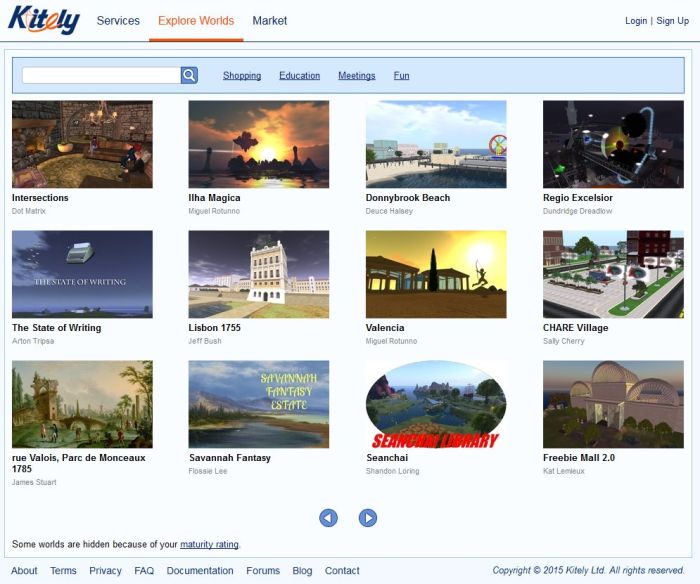Click owner name Sally Cherry
700x584 pixels.
(563, 341)
